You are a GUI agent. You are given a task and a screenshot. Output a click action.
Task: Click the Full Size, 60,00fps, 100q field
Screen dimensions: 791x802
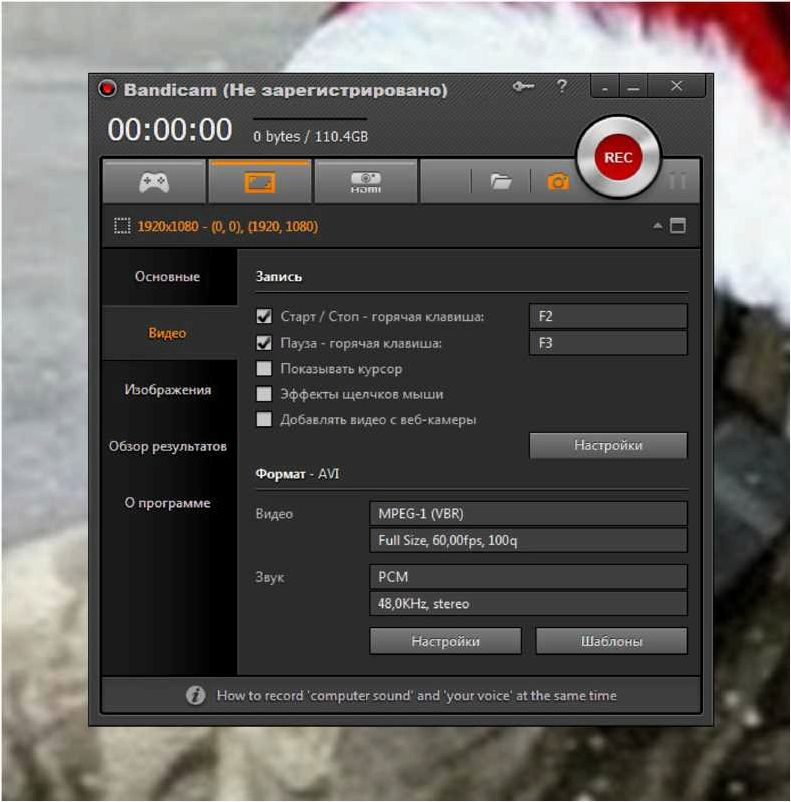(x=528, y=540)
